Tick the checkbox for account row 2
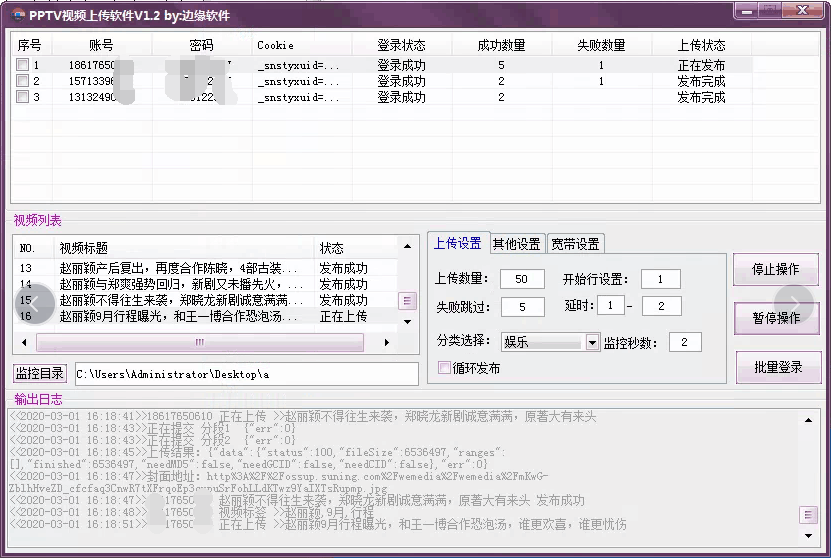831x558 pixels. [x=22, y=81]
